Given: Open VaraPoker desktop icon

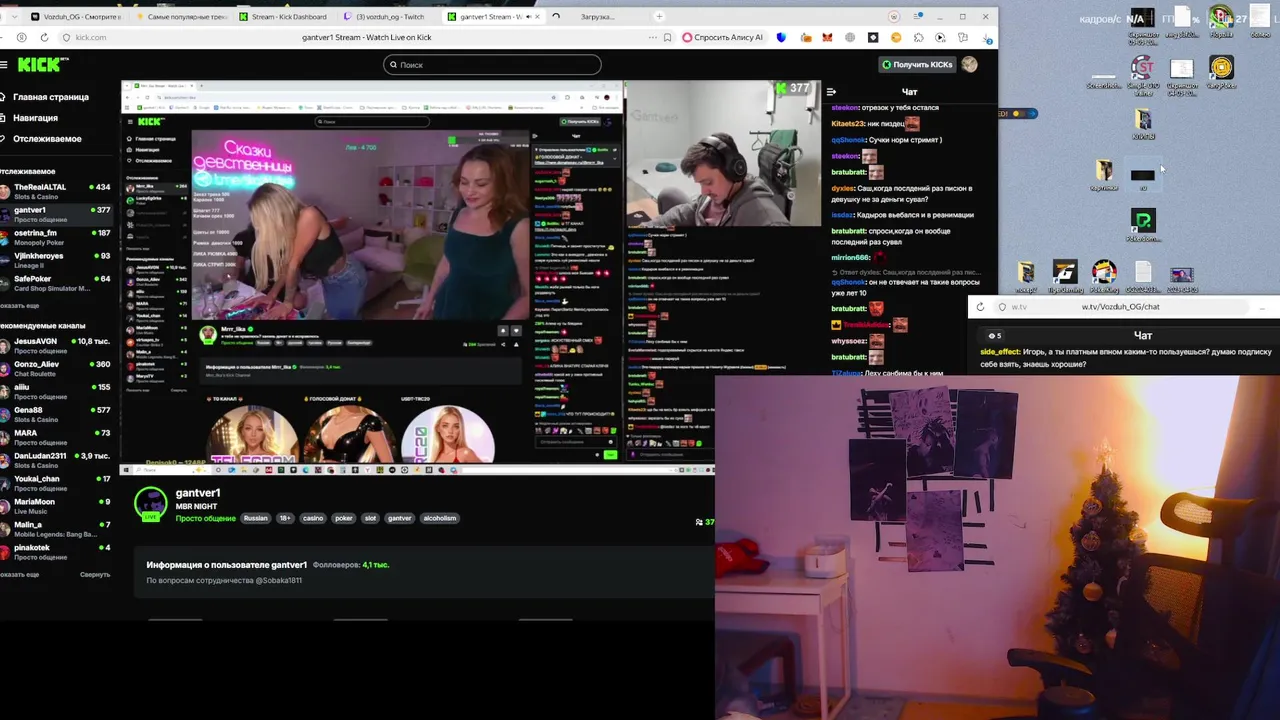Looking at the screenshot, I should pyautogui.click(x=1221, y=74).
